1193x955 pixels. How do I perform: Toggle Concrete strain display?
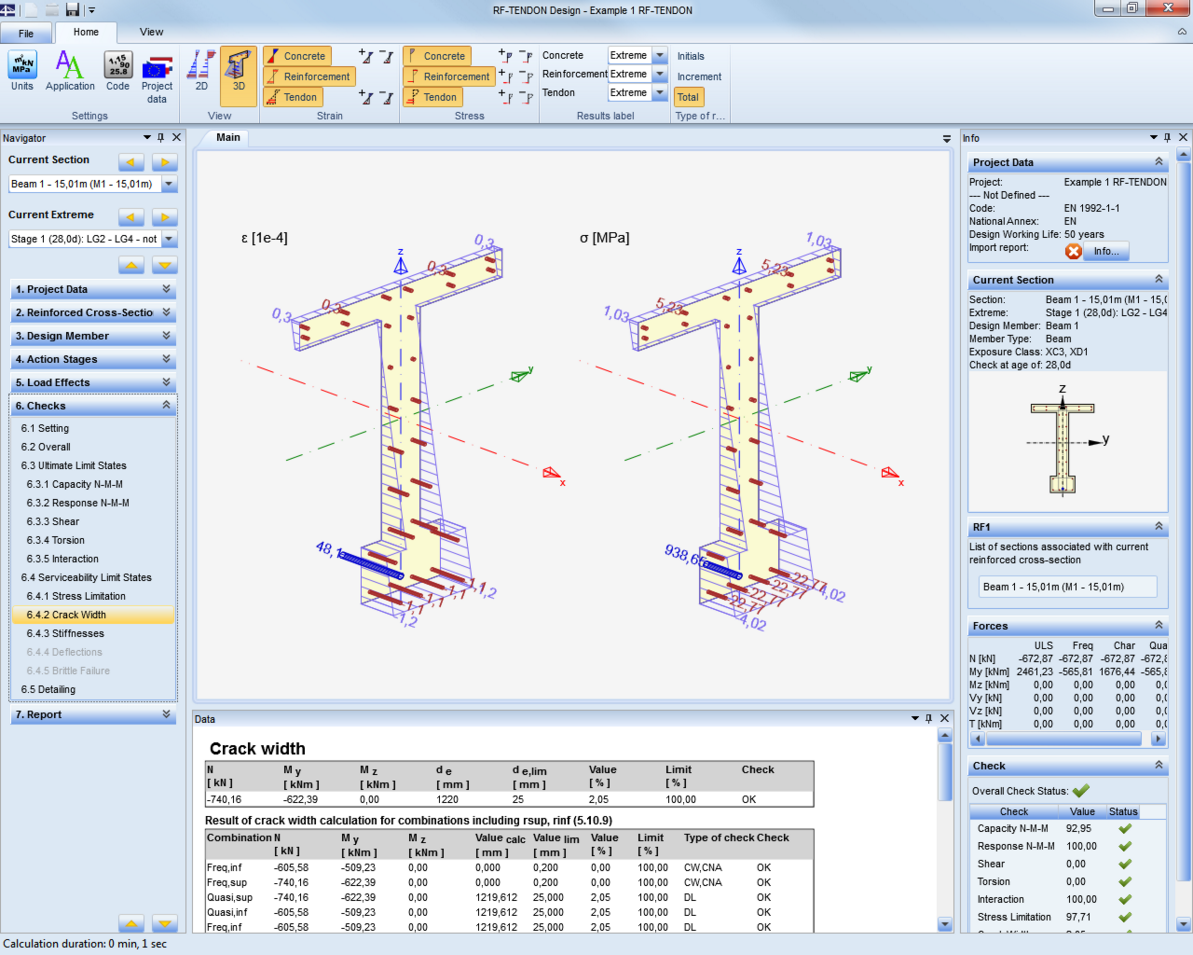click(300, 56)
